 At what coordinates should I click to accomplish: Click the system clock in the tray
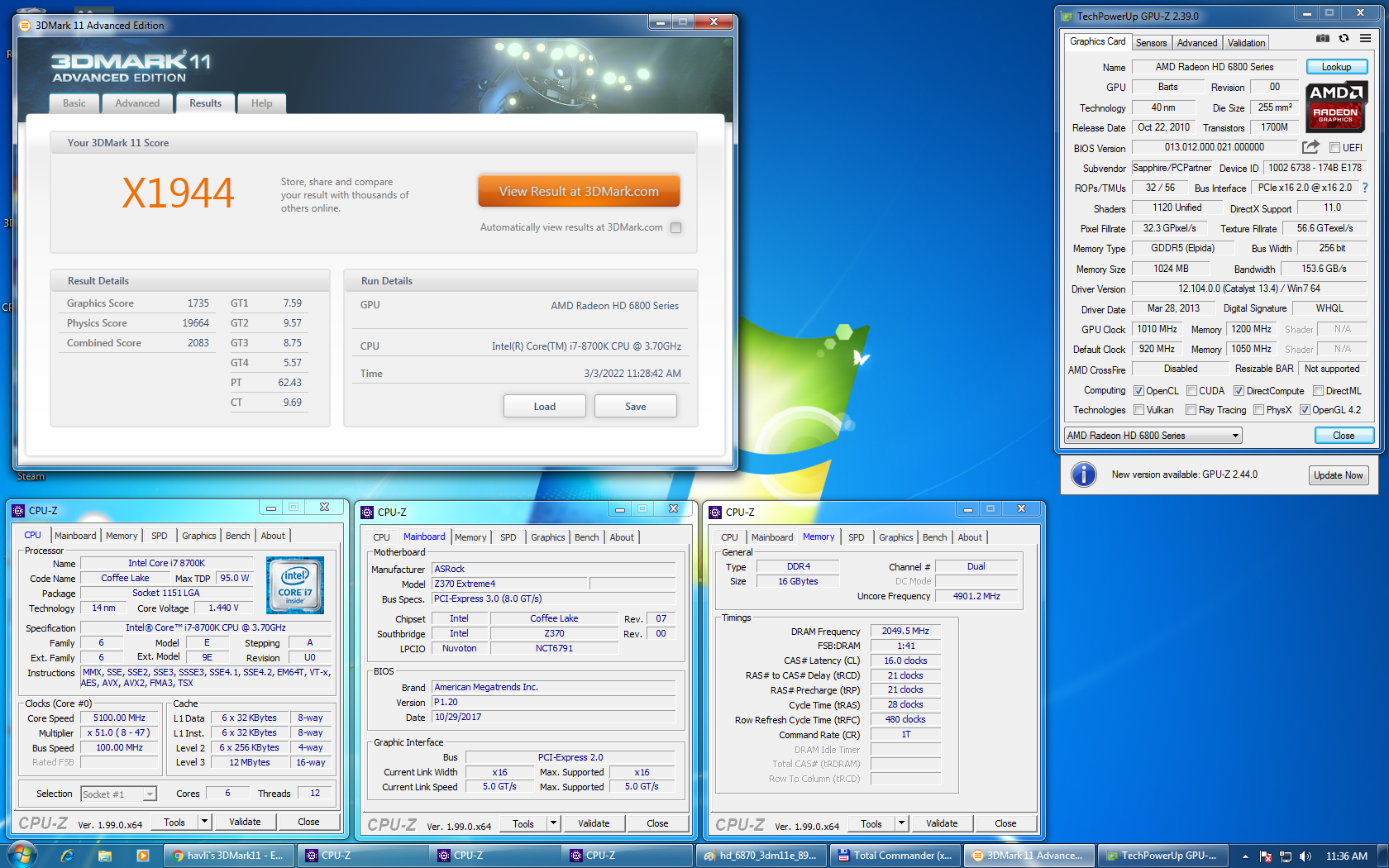coord(1346,856)
